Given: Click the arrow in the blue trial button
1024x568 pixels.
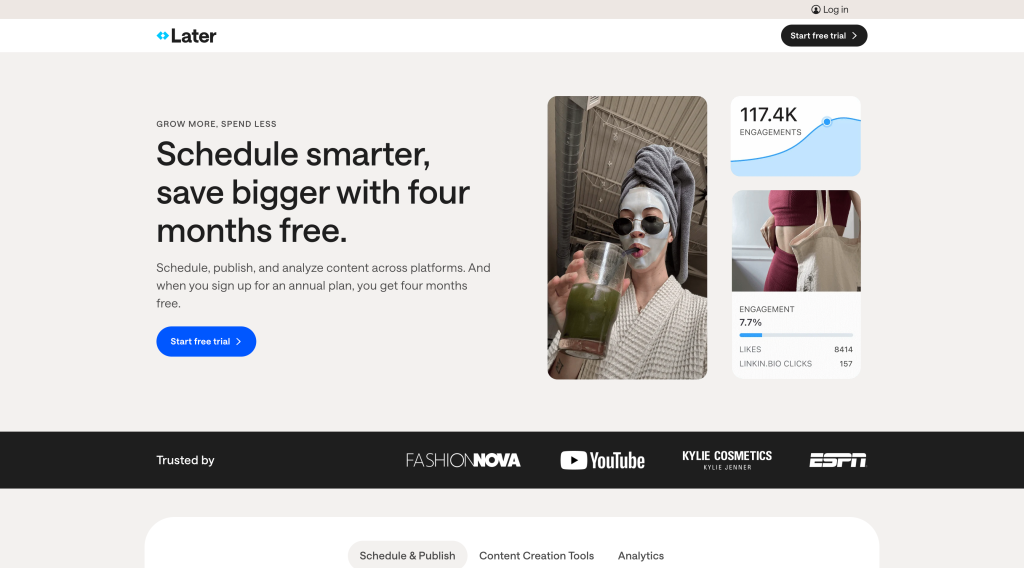Looking at the screenshot, I should [238, 341].
